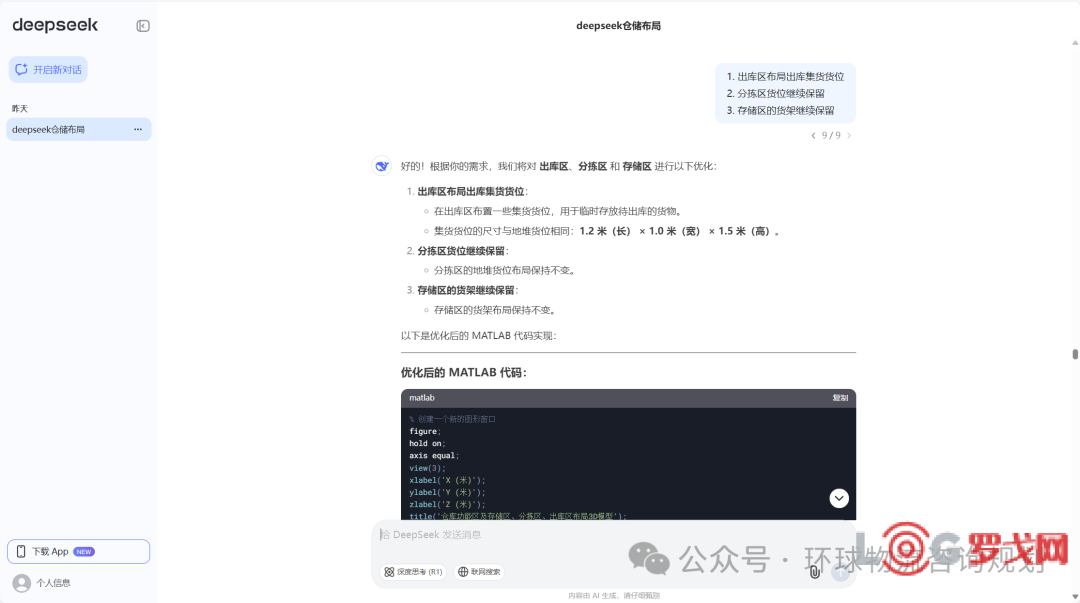1080x603 pixels.
Task: Click the user avatar icon at bottom left
Action: [21, 583]
